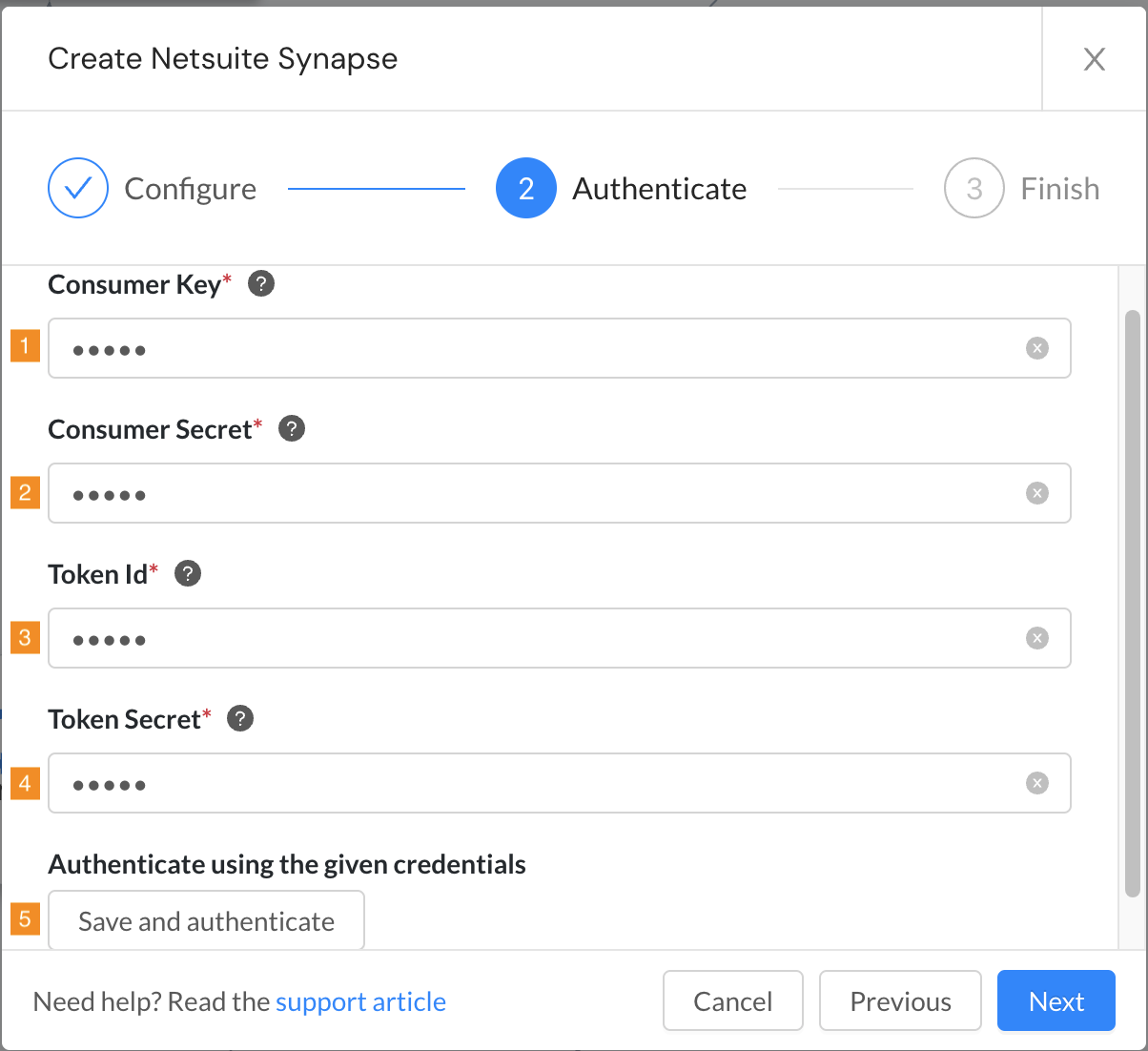
Task: Focus the Token Id input field
Action: tap(560, 638)
